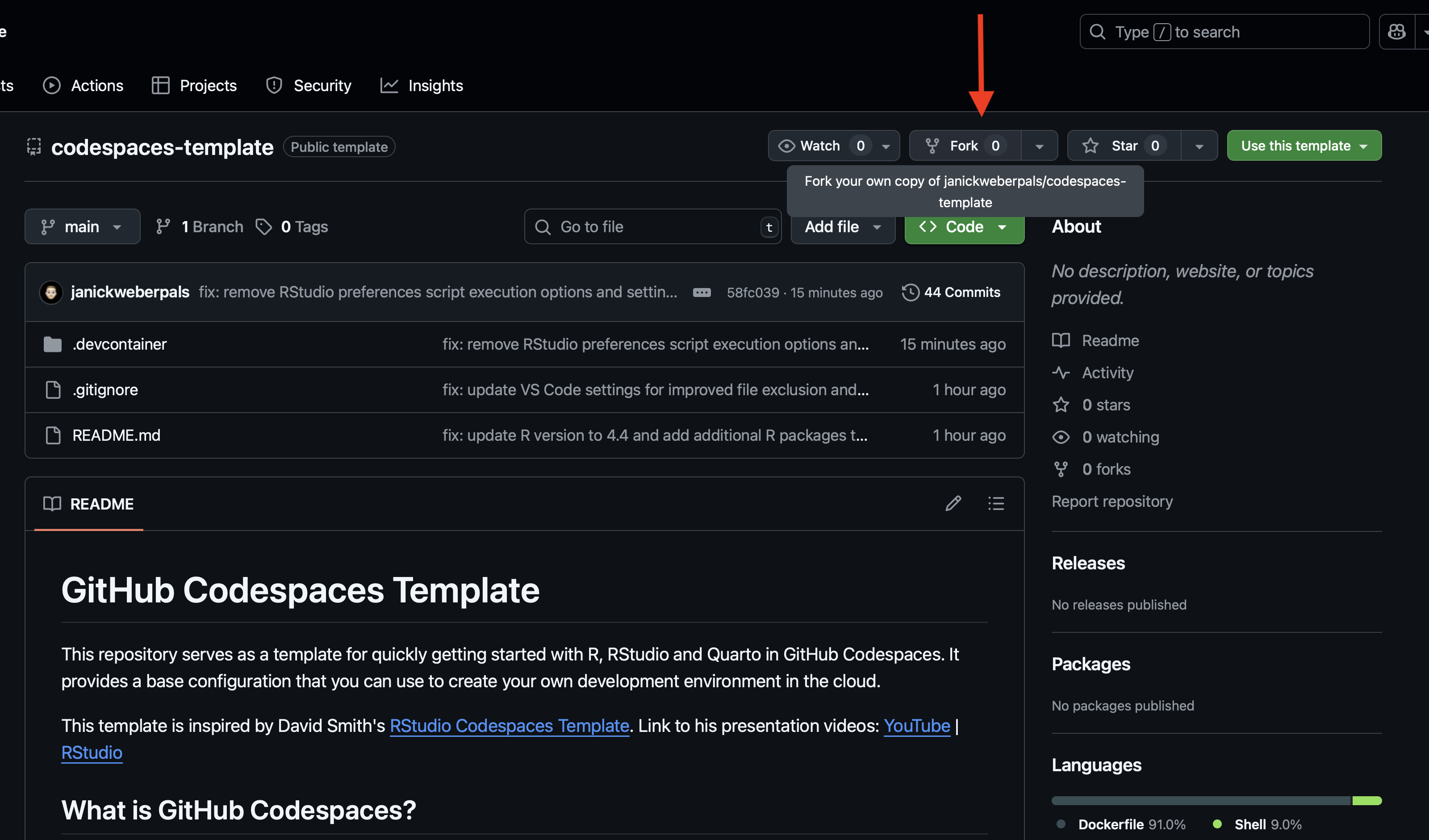Screen dimensions: 1429x840
Task: Click the README.md file icon
Action: point(53,435)
